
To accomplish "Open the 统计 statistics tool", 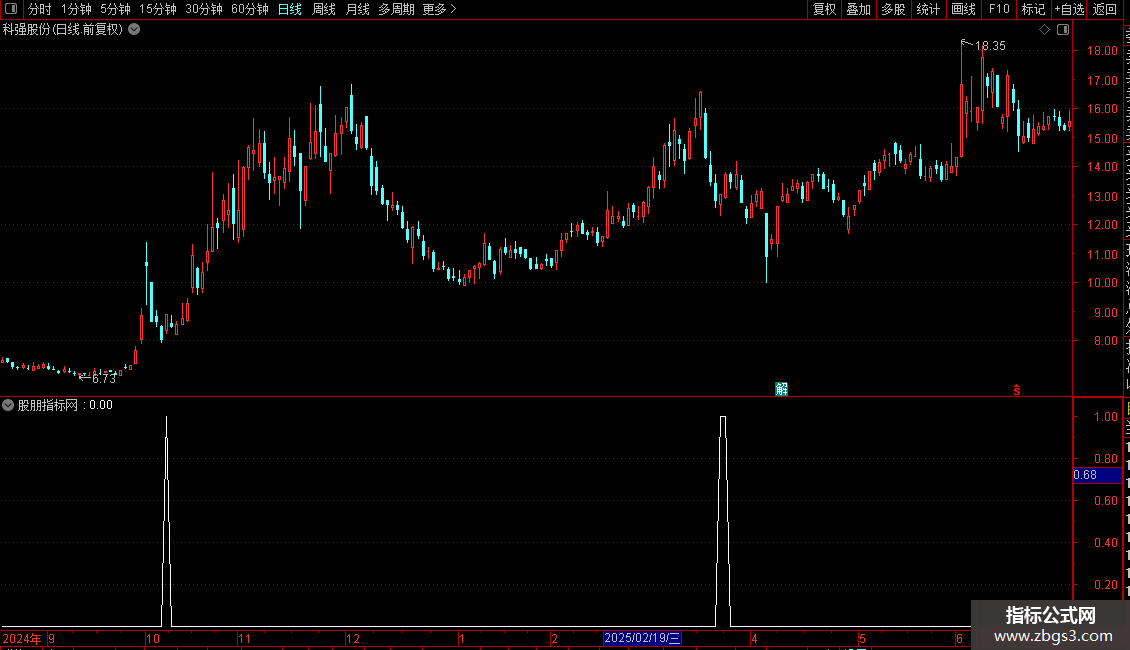I will (927, 9).
